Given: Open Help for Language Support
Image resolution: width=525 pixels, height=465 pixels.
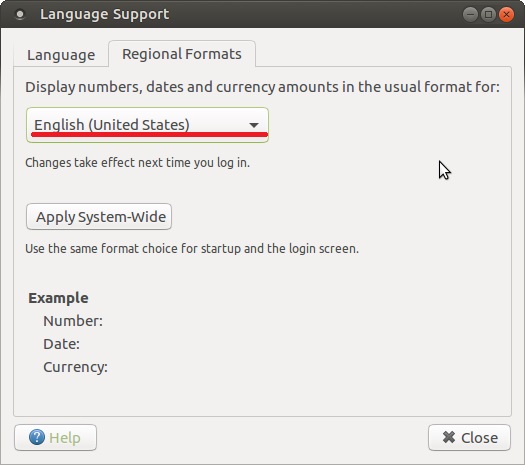Looking at the screenshot, I should click(56, 437).
